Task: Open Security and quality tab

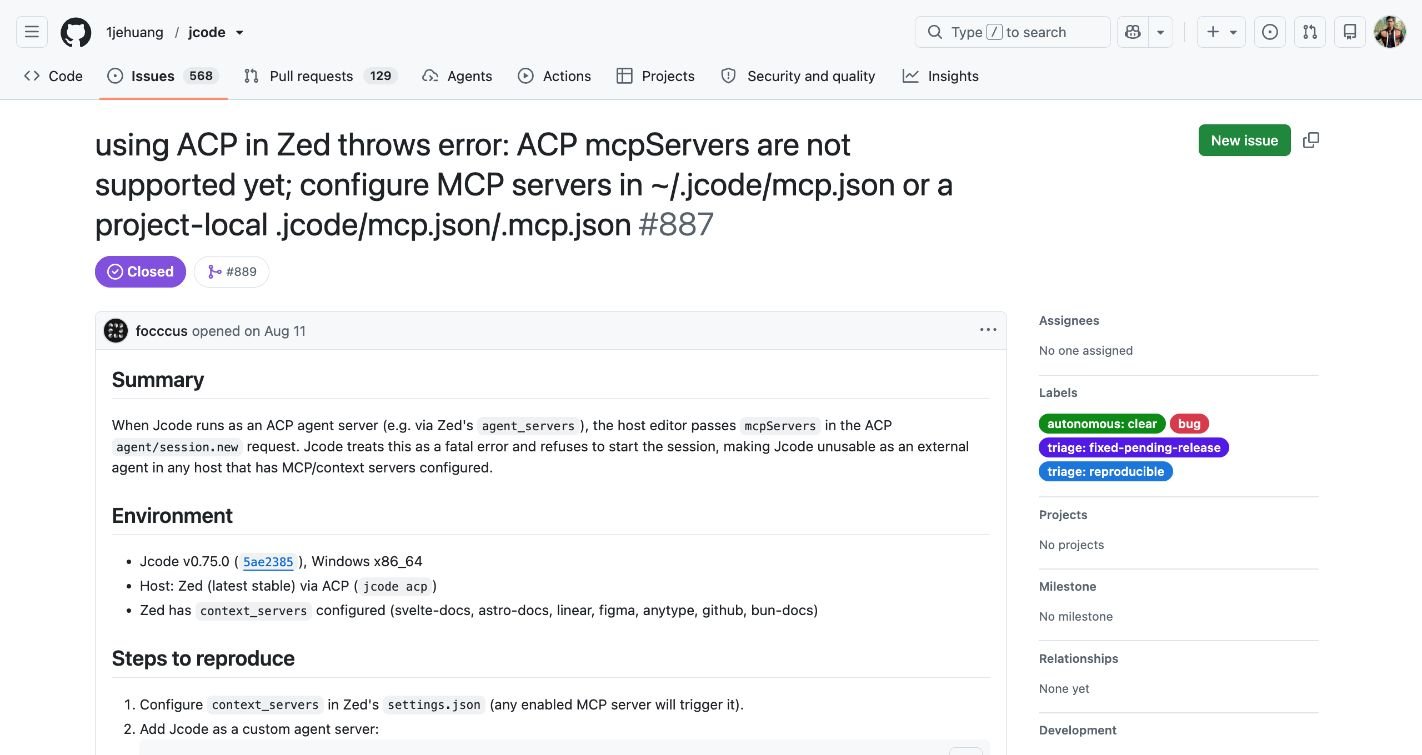Action: pyautogui.click(x=798, y=76)
